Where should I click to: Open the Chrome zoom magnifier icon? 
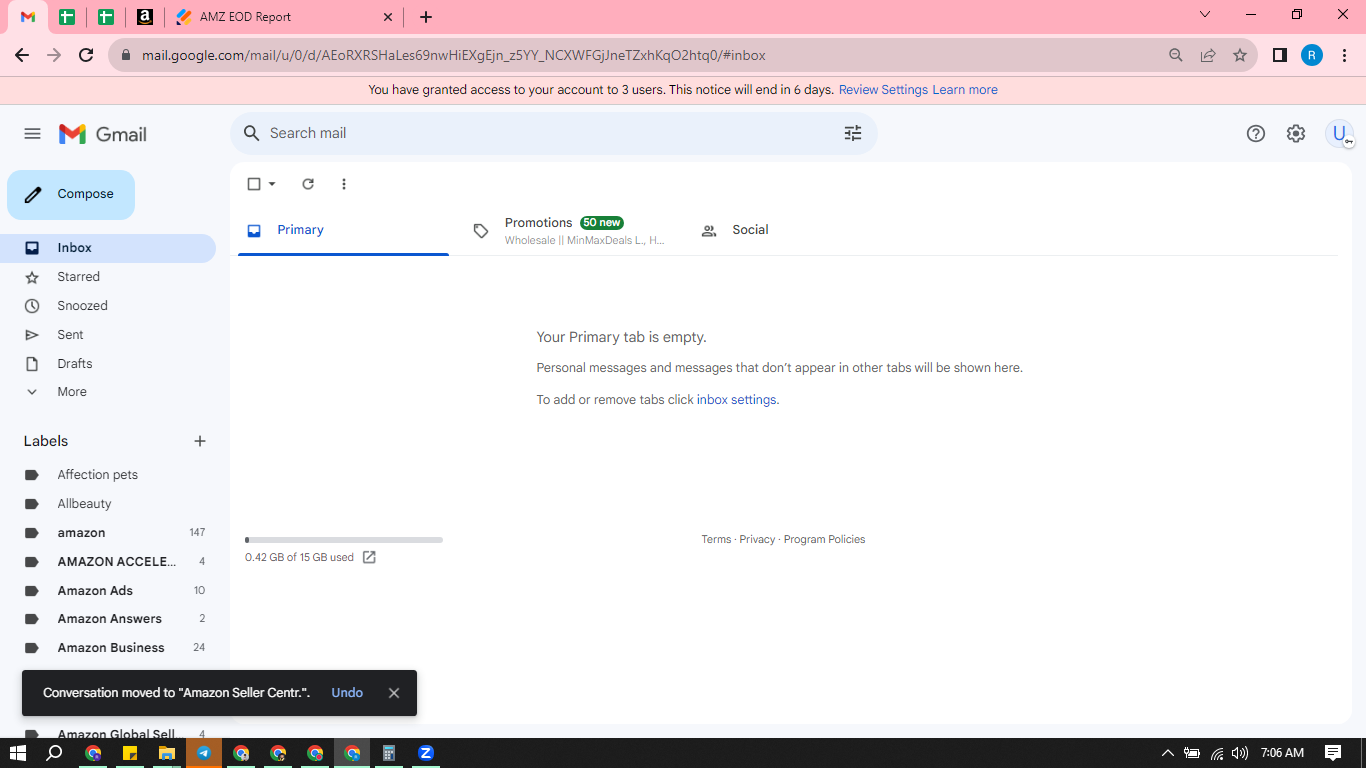pos(1176,55)
